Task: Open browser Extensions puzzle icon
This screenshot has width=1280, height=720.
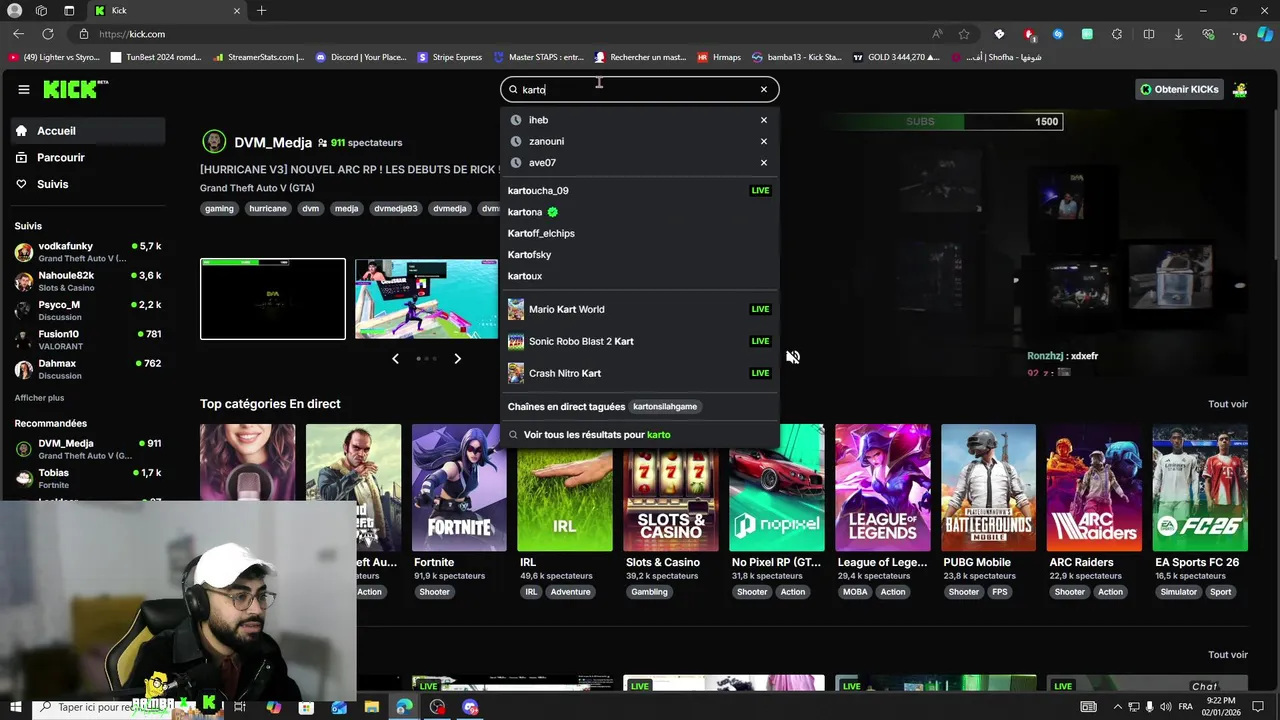Action: pos(1117,34)
